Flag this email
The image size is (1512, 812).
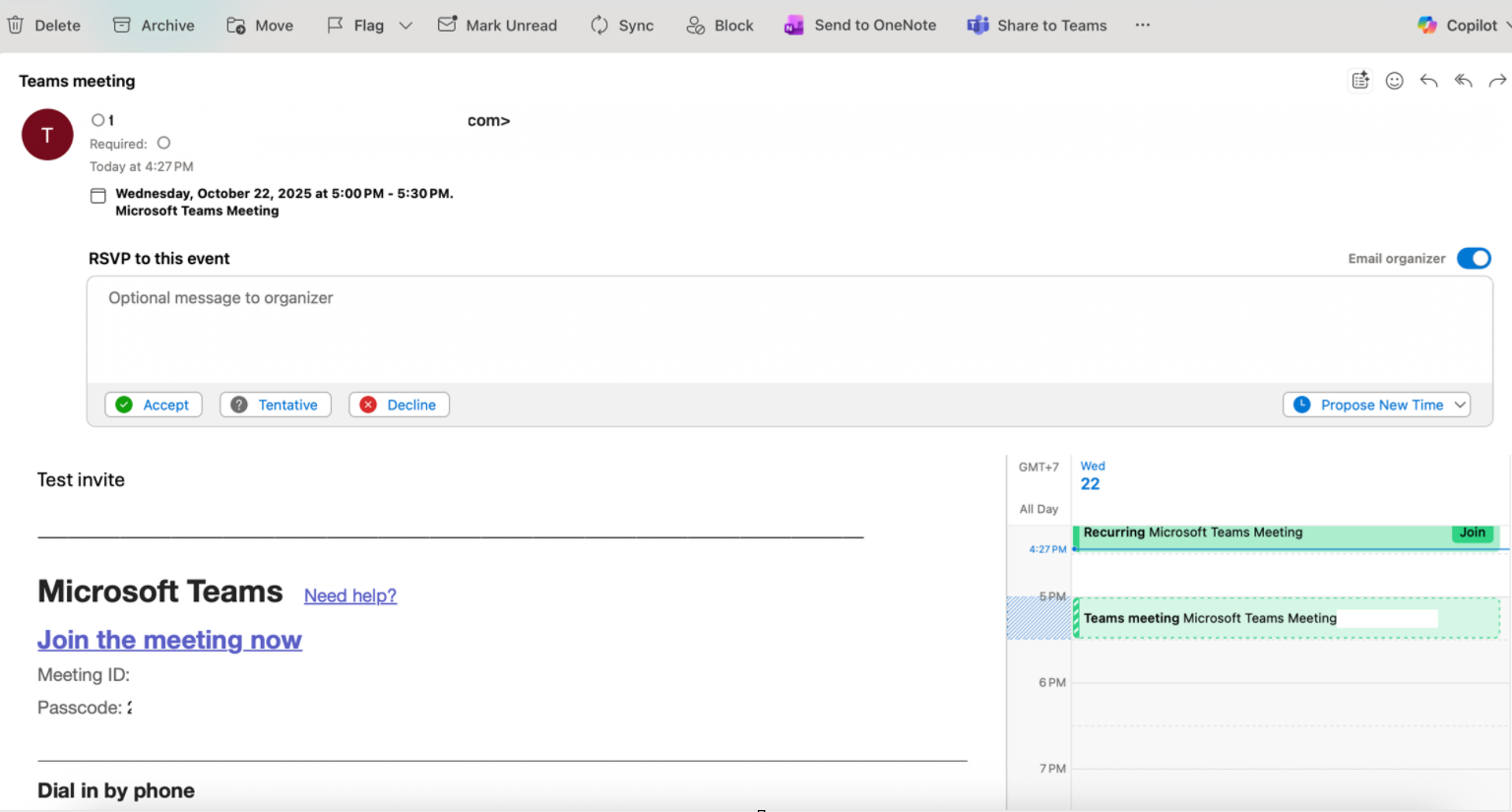355,25
